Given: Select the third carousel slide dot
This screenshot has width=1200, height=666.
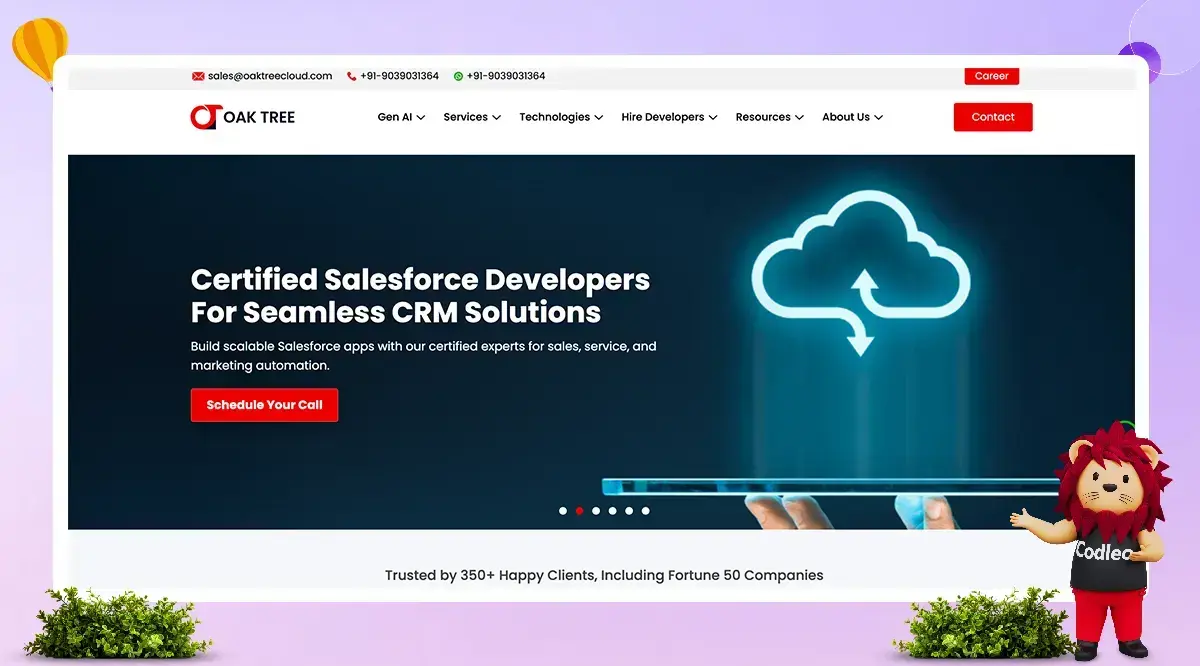Looking at the screenshot, I should pyautogui.click(x=596, y=511).
